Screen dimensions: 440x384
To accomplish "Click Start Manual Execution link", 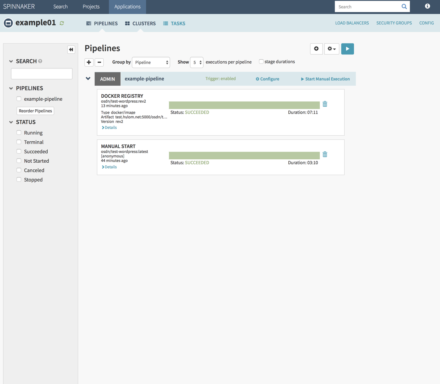I will click(x=325, y=79).
